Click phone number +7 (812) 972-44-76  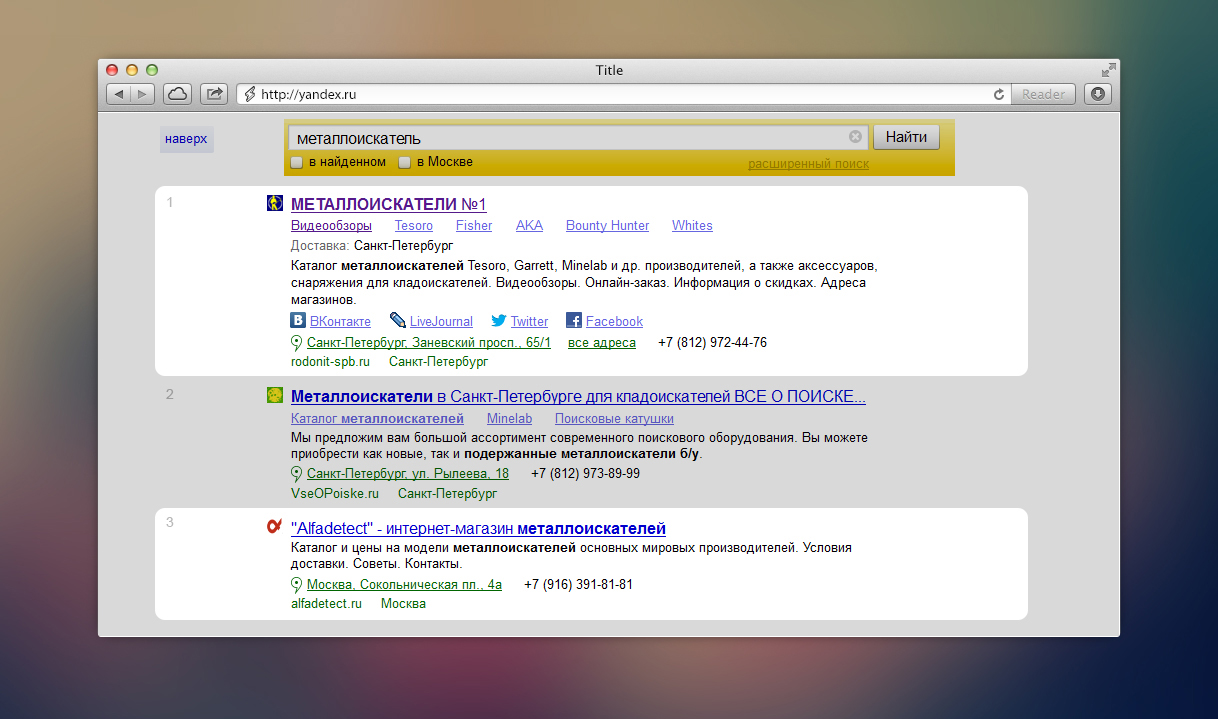point(713,343)
